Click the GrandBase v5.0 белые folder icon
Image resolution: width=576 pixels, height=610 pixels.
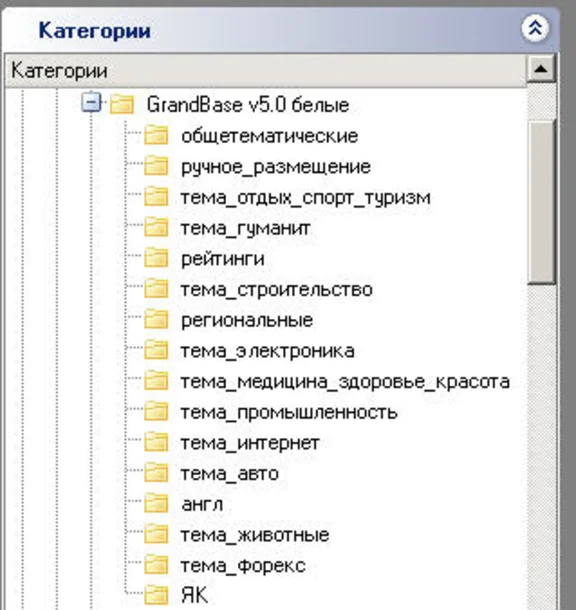pyautogui.click(x=122, y=104)
